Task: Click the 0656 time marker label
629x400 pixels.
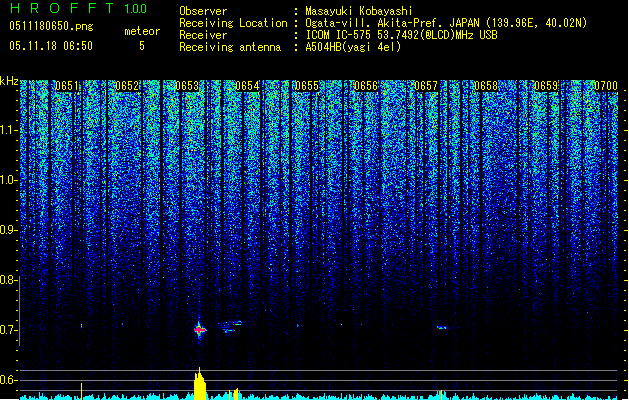Action: pos(366,86)
